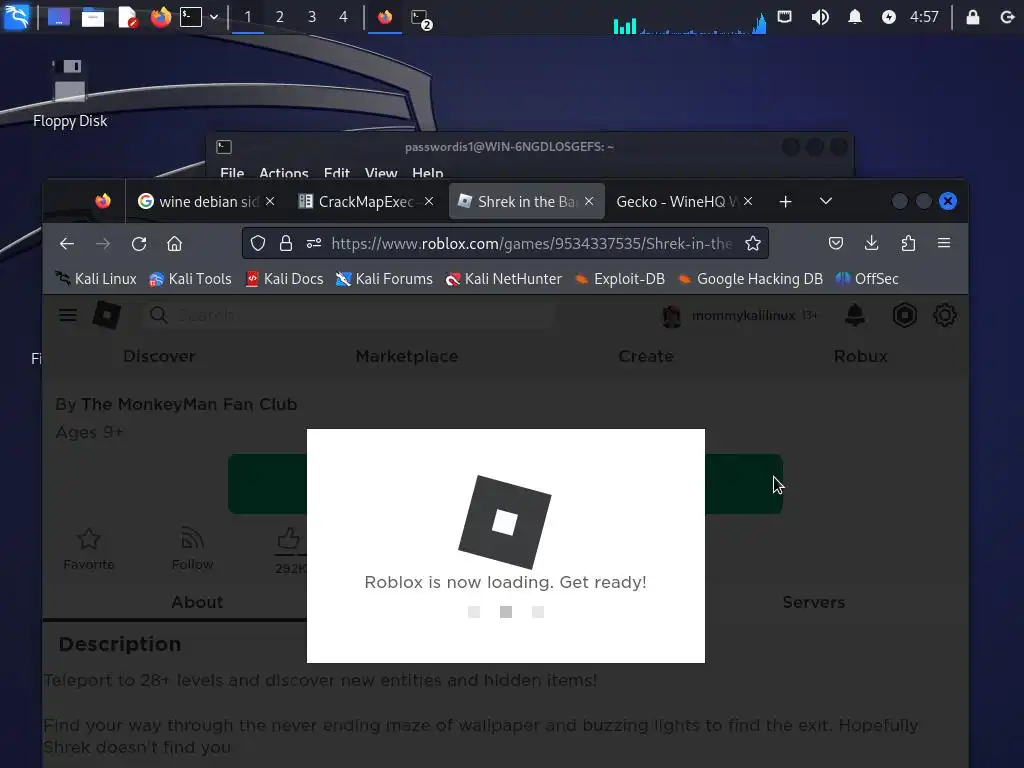Open the file manager launcher in the panel

tap(93, 17)
